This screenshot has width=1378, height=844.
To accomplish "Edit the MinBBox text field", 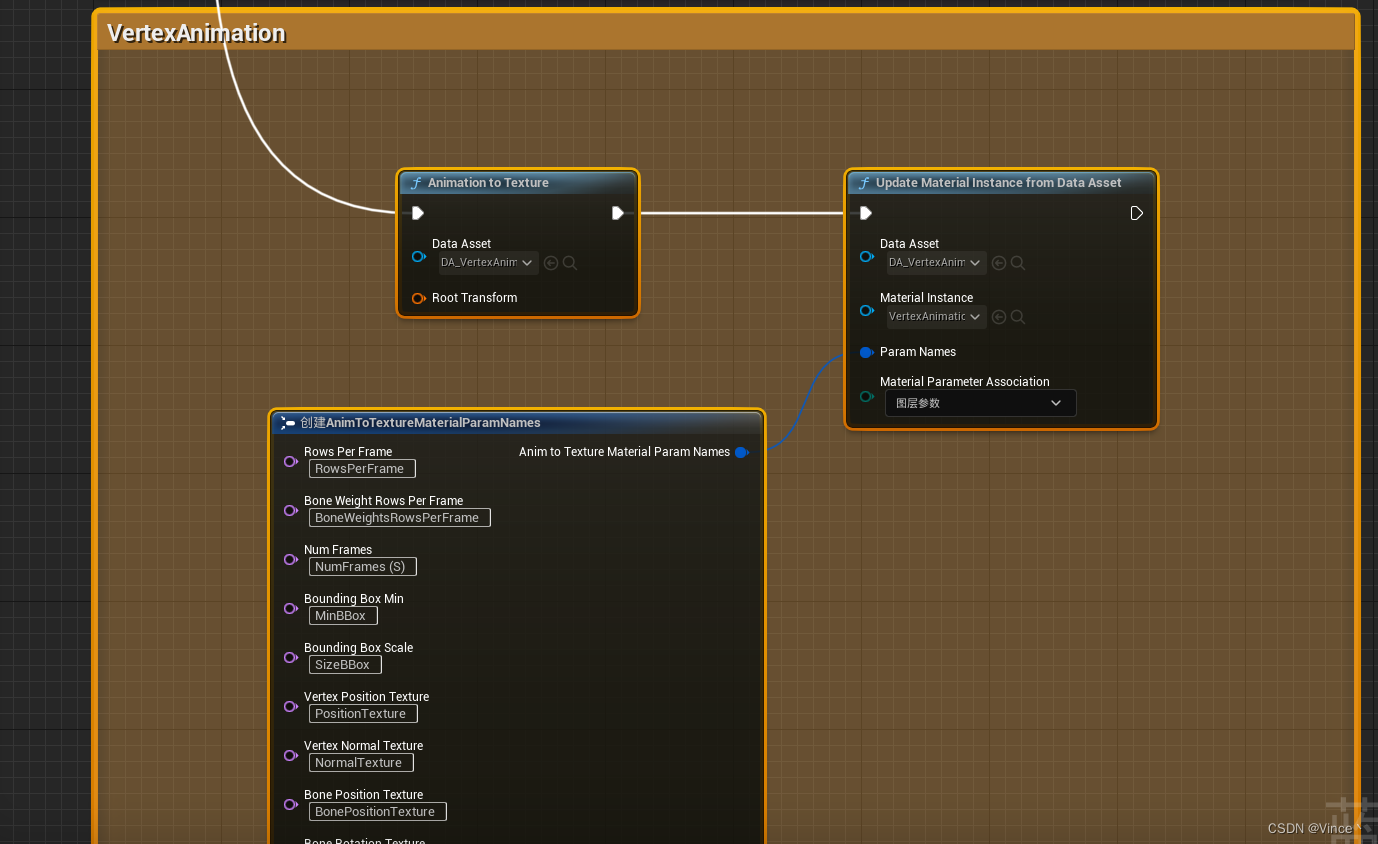I will [343, 616].
